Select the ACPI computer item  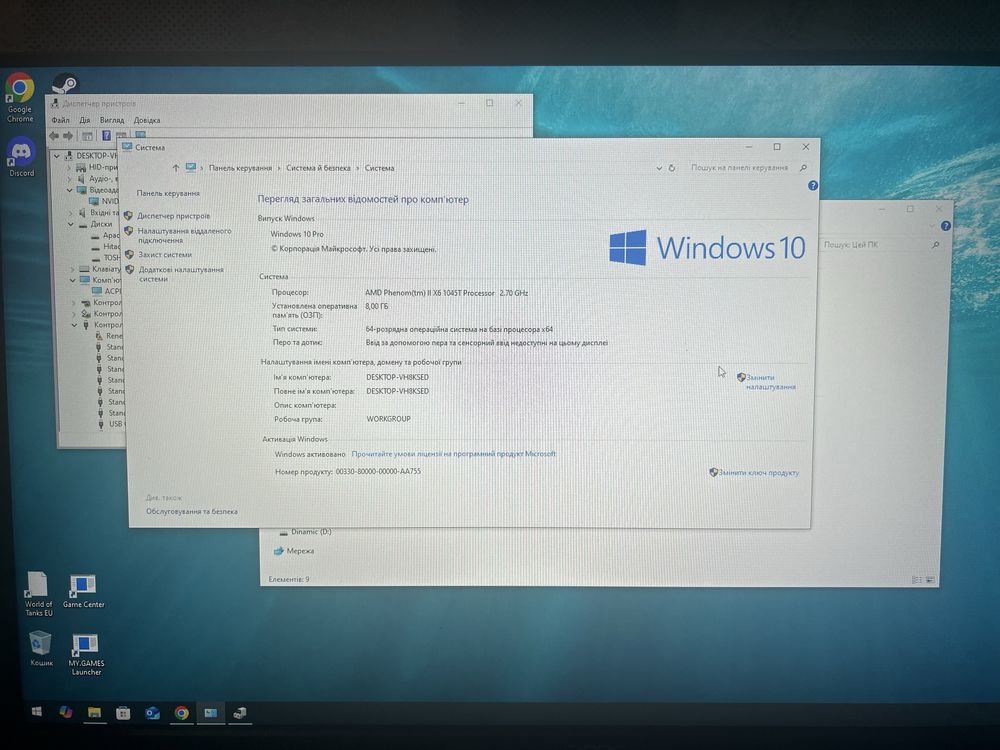(107, 291)
